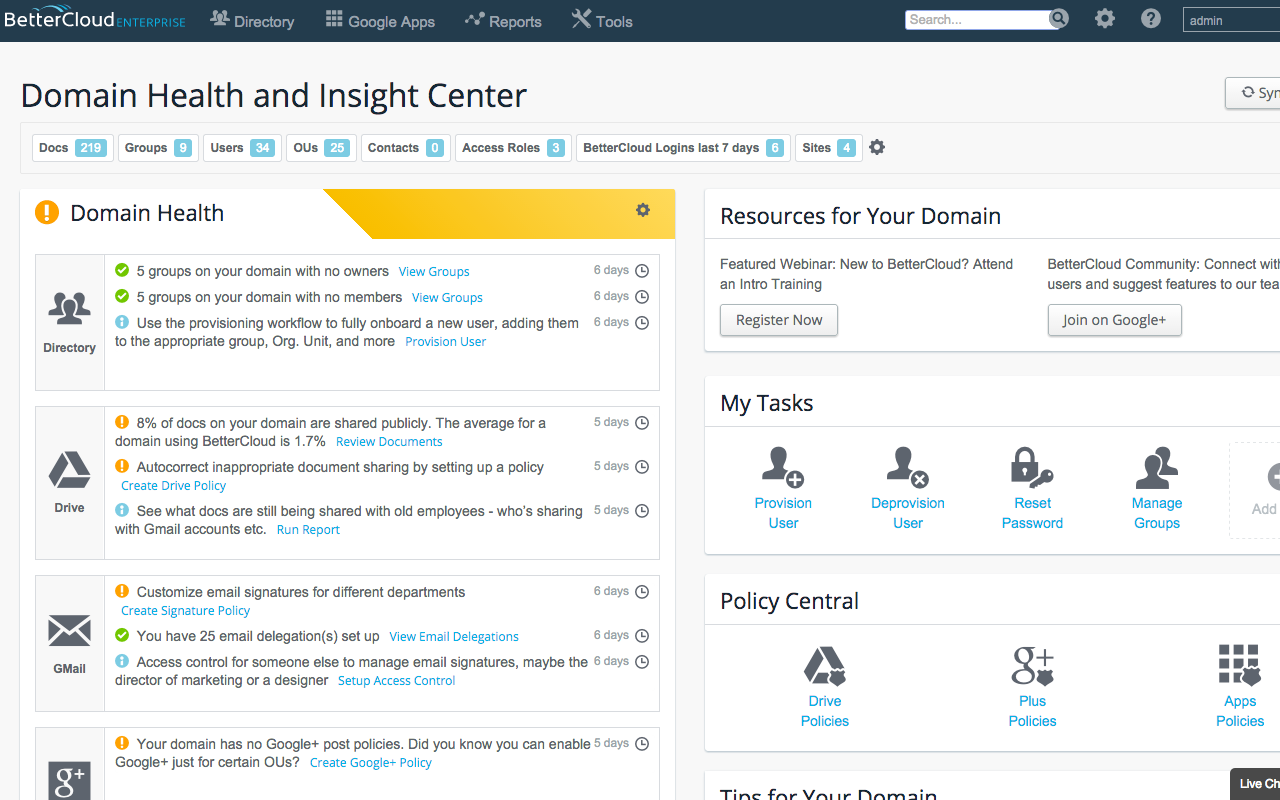Image resolution: width=1280 pixels, height=800 pixels.
Task: Click Setup Access Control link
Action: [397, 680]
